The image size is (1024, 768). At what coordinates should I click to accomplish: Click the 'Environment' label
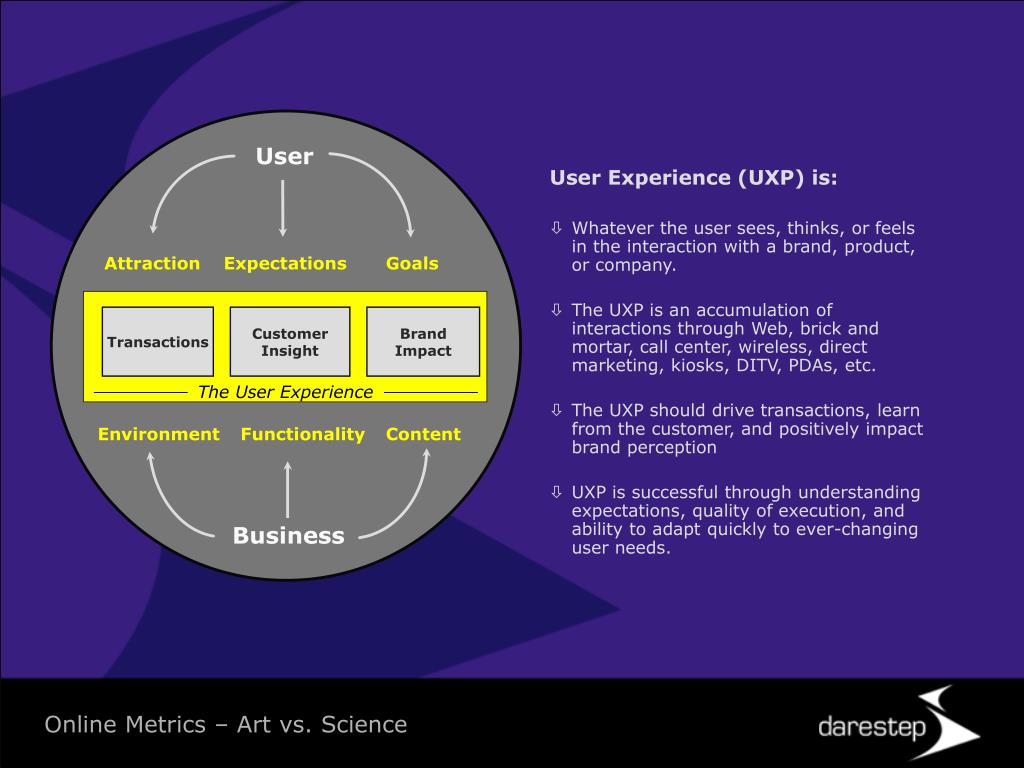pos(159,434)
